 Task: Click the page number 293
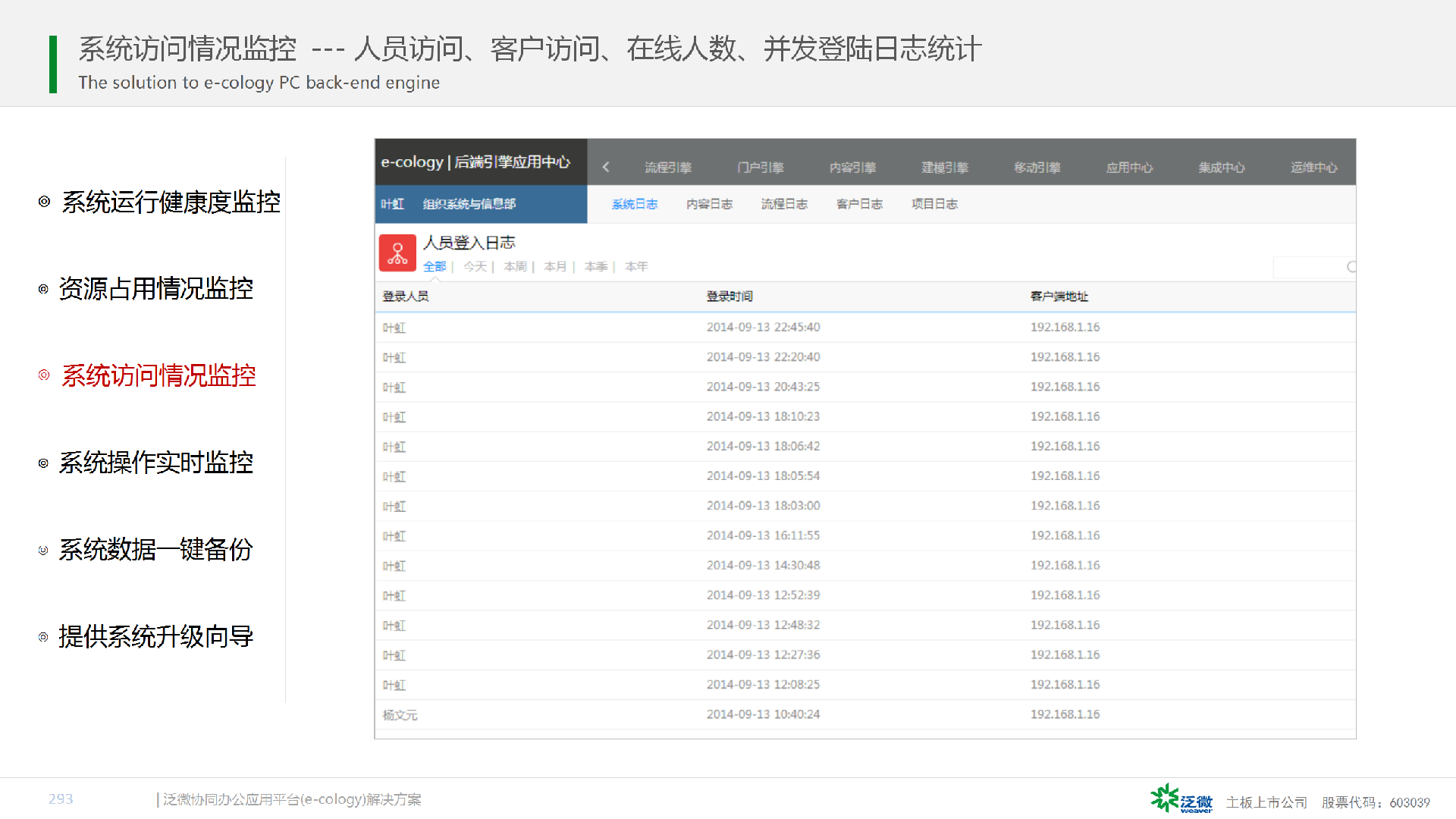(61, 799)
